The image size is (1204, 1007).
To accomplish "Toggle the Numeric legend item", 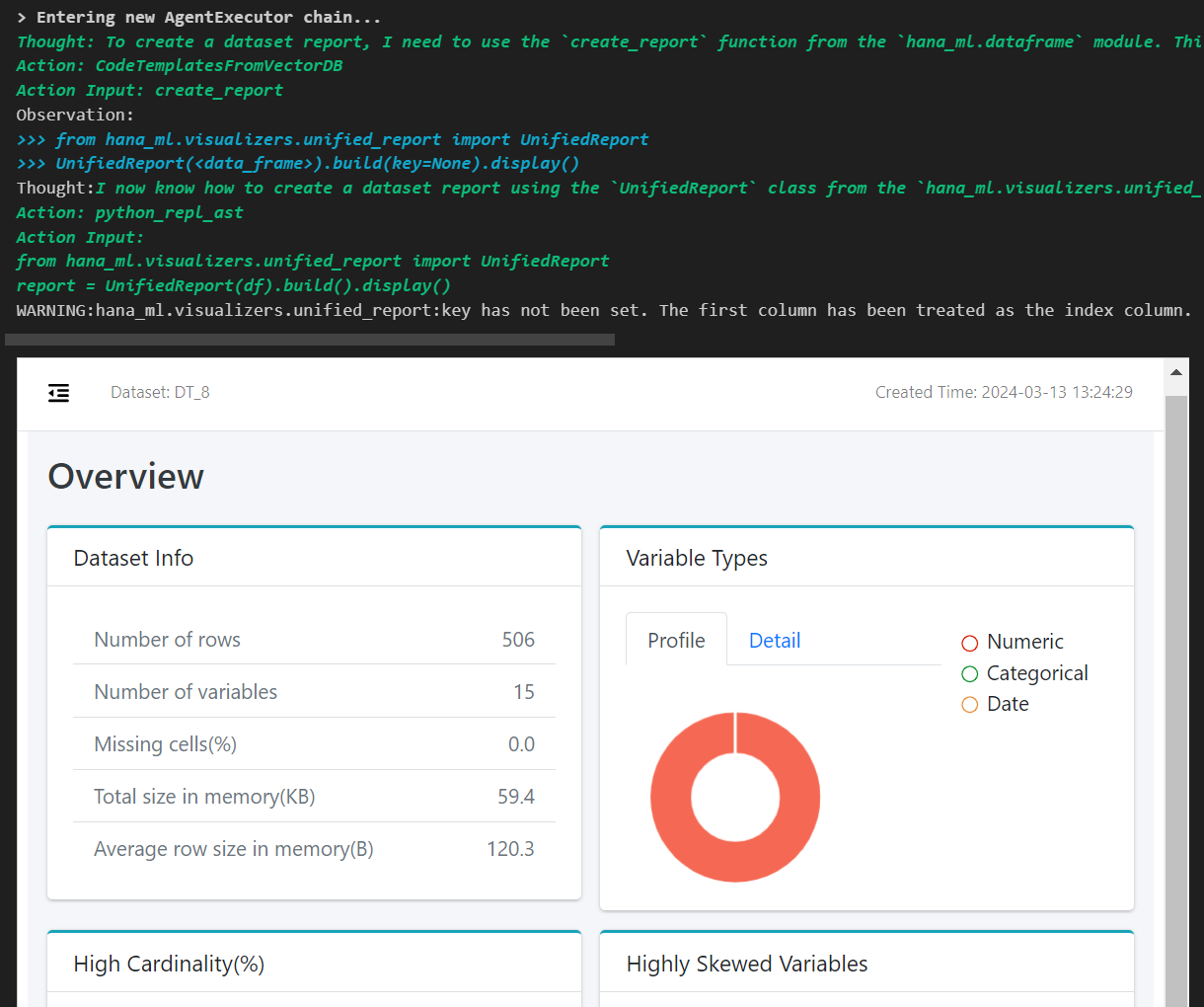I will coord(1013,642).
